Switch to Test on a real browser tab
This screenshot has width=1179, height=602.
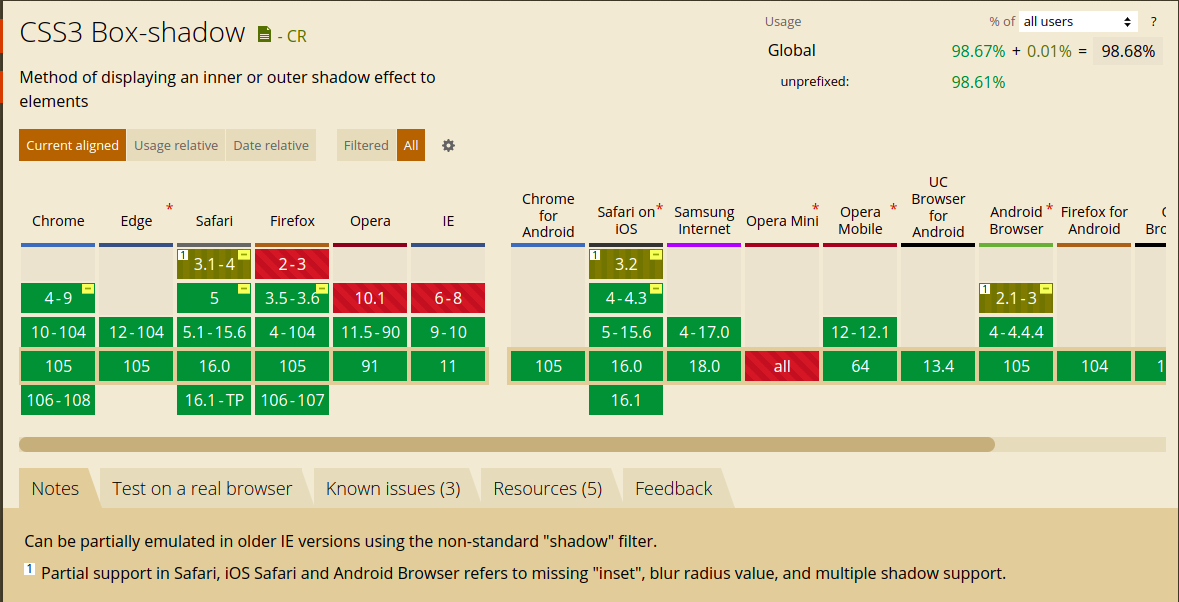(x=202, y=489)
